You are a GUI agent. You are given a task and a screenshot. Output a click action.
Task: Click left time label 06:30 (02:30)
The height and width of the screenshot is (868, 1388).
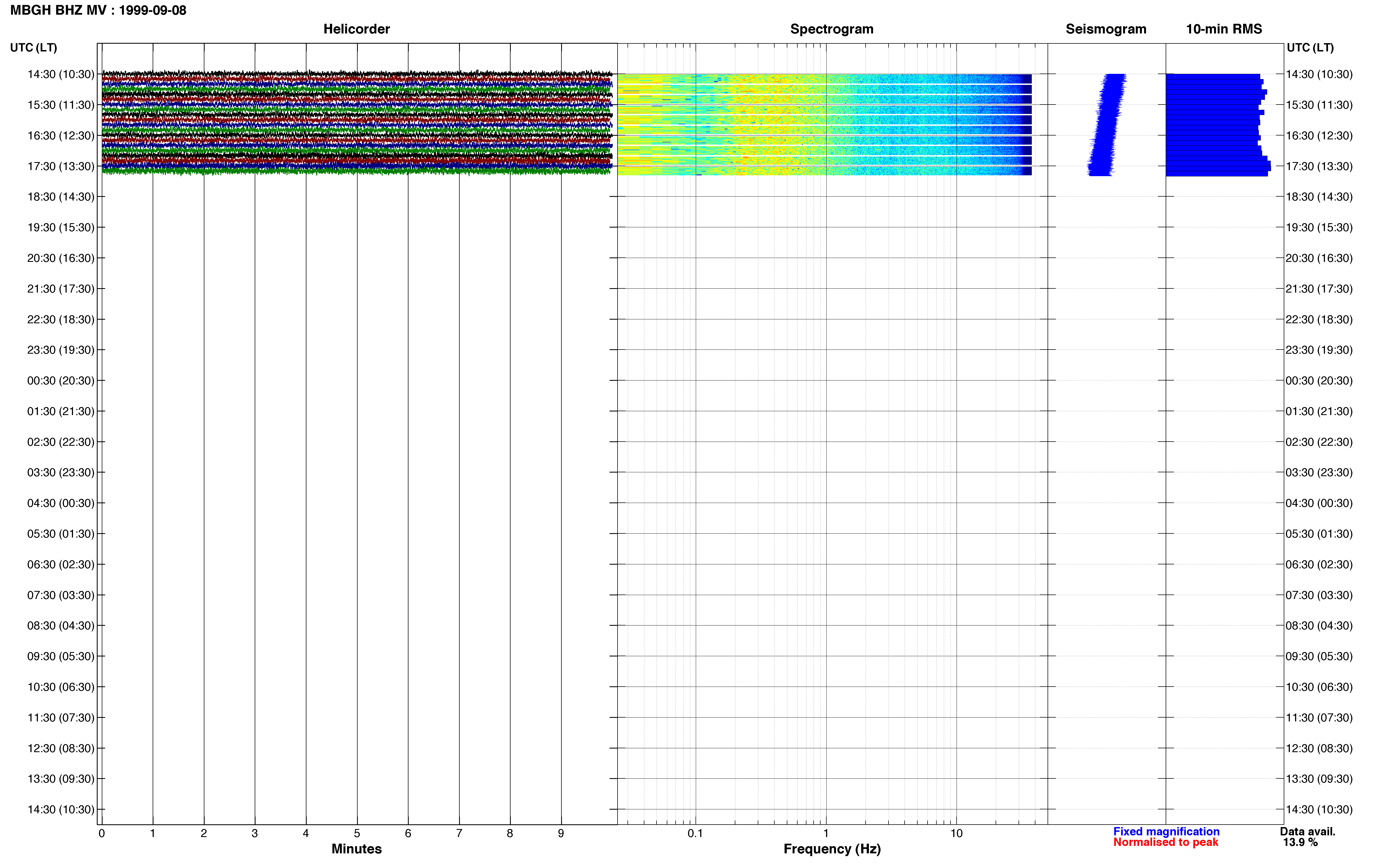tap(61, 564)
